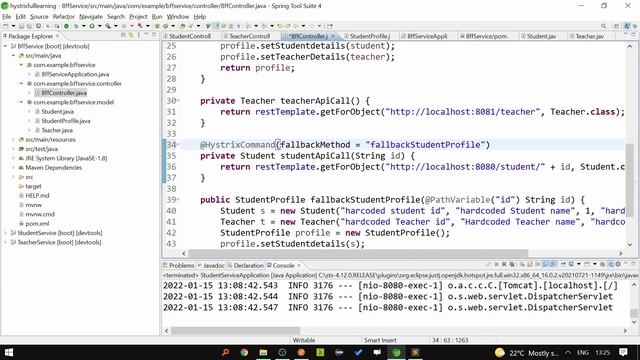Image resolution: width=640 pixels, height=360 pixels.
Task: Open the Refactor menu
Action: (63, 16)
